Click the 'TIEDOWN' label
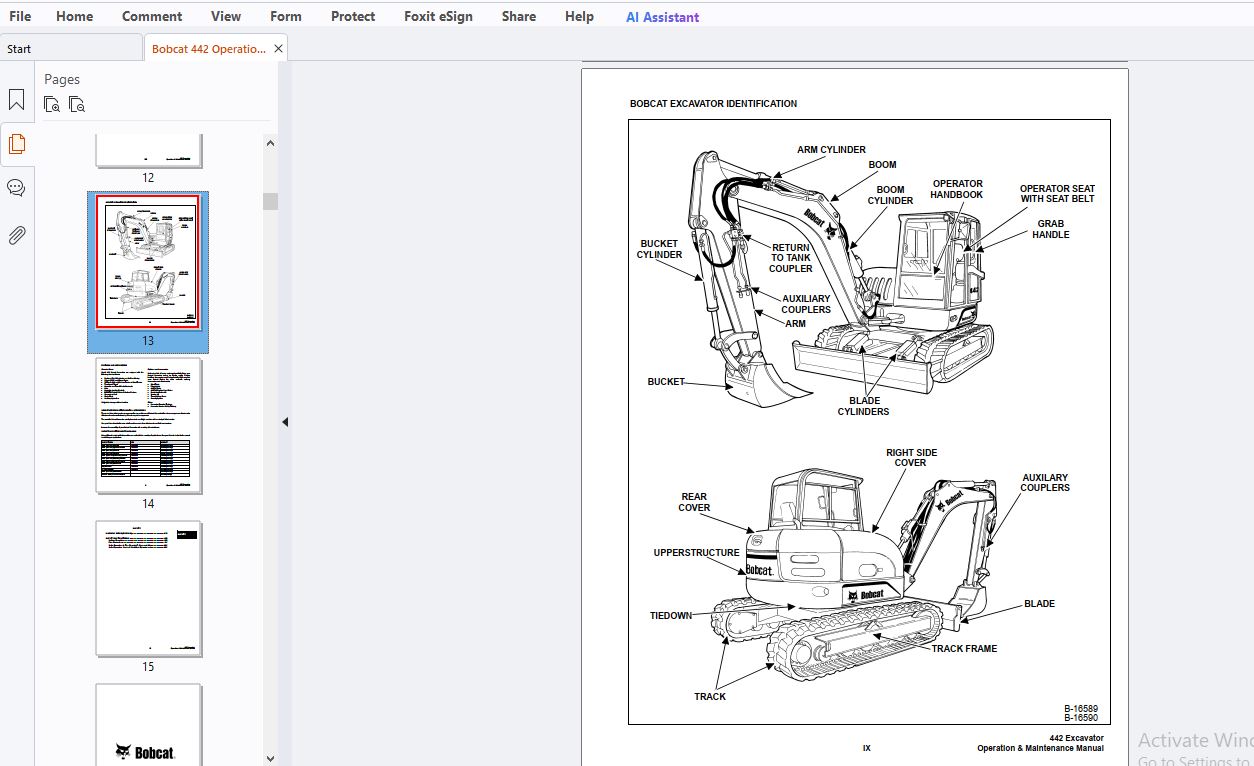This screenshot has height=766, width=1254. point(671,616)
